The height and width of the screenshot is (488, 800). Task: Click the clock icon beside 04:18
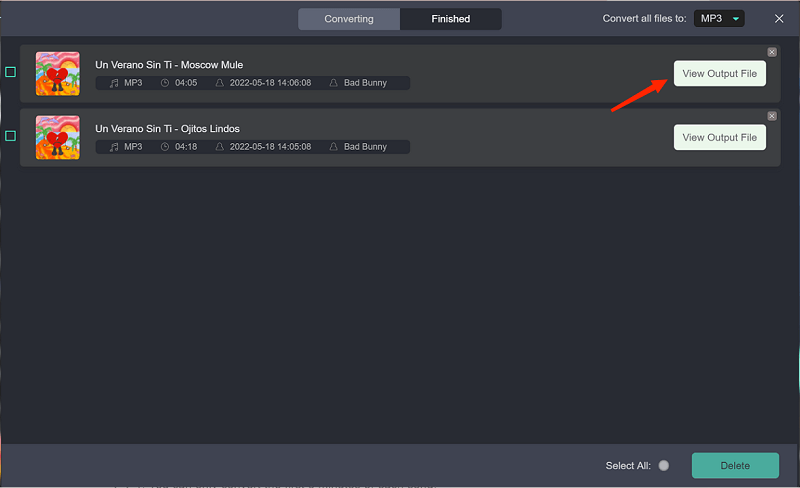(x=165, y=147)
